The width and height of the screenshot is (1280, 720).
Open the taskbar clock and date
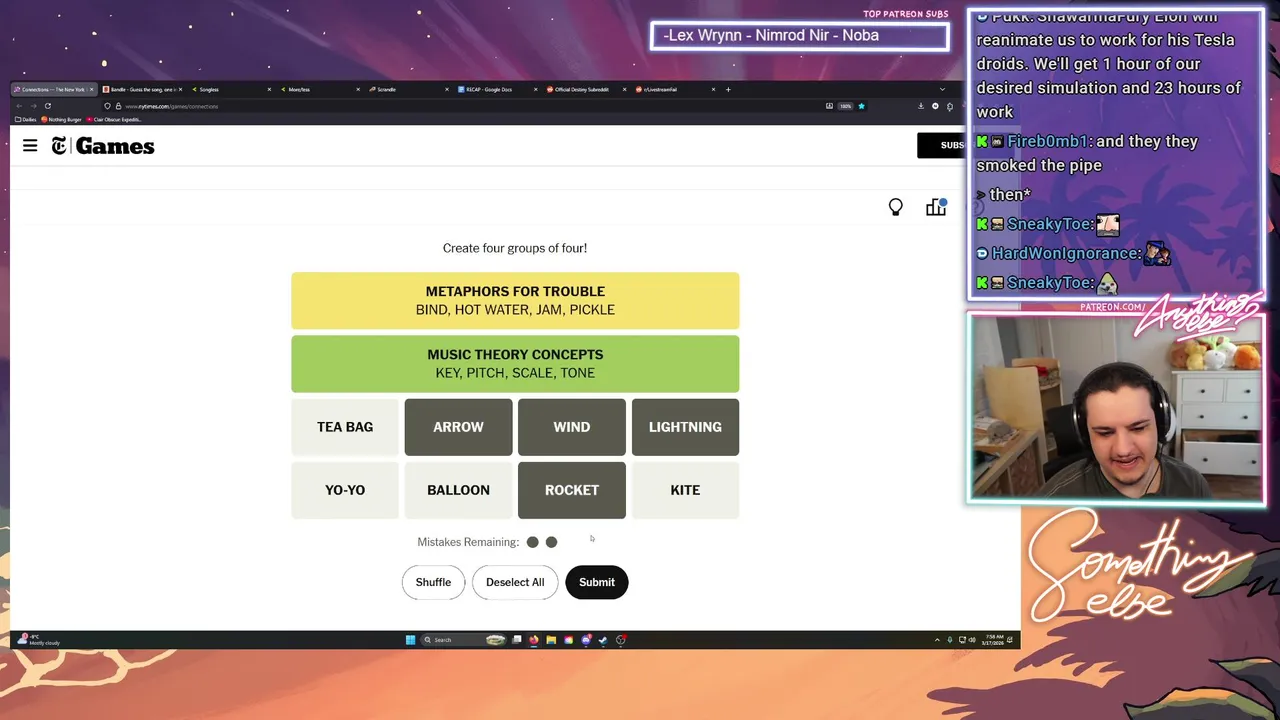point(994,640)
